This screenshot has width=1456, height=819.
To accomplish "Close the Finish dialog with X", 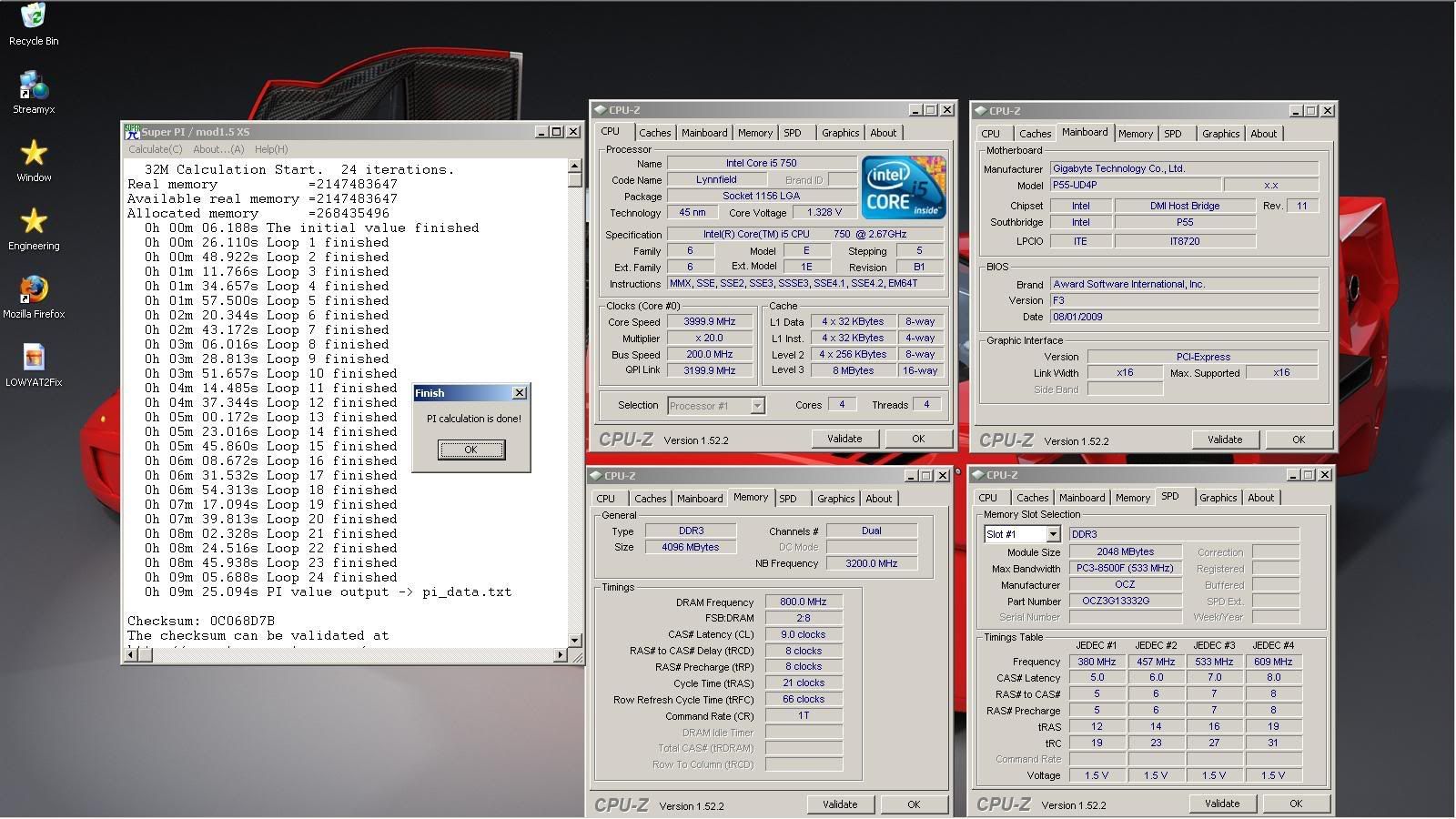I will [x=519, y=393].
